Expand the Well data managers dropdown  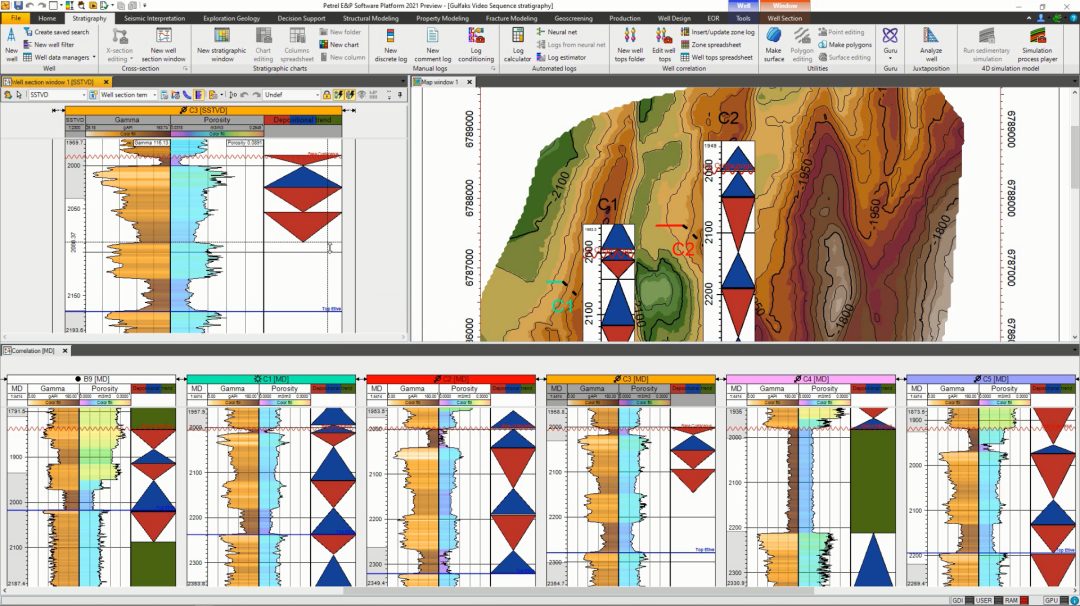[x=94, y=58]
